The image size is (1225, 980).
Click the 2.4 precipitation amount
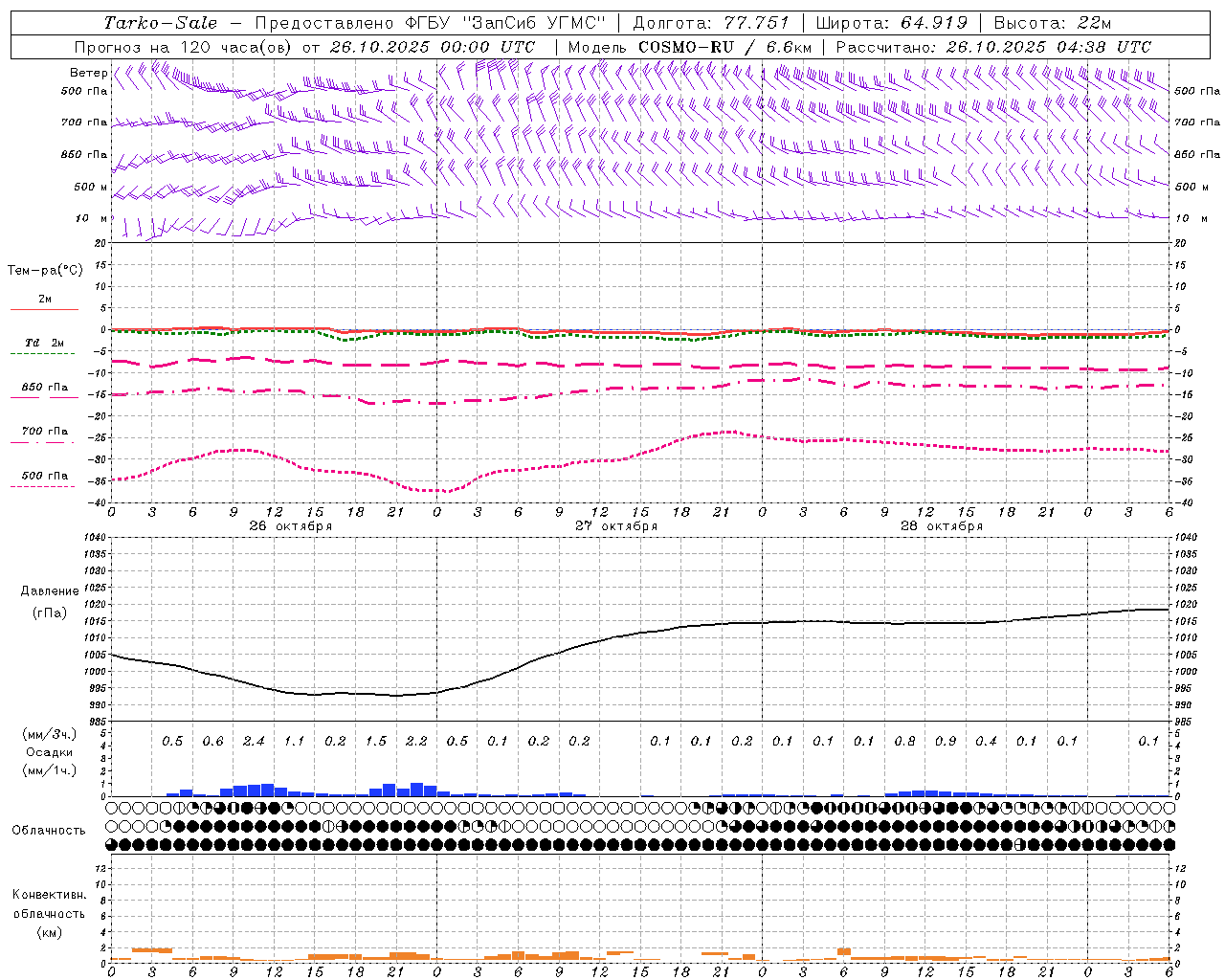(x=254, y=742)
